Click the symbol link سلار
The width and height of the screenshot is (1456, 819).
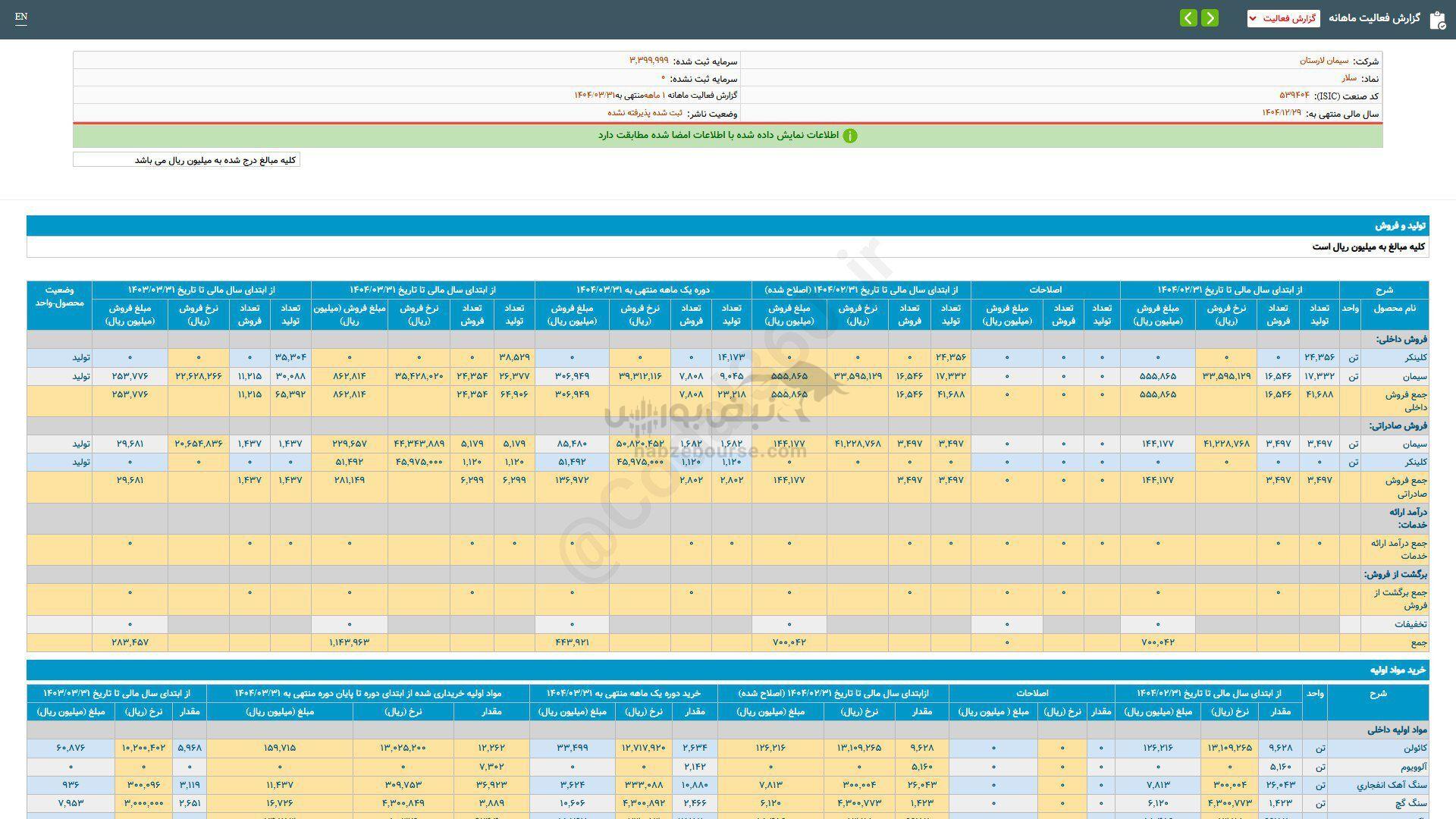tap(1348, 78)
